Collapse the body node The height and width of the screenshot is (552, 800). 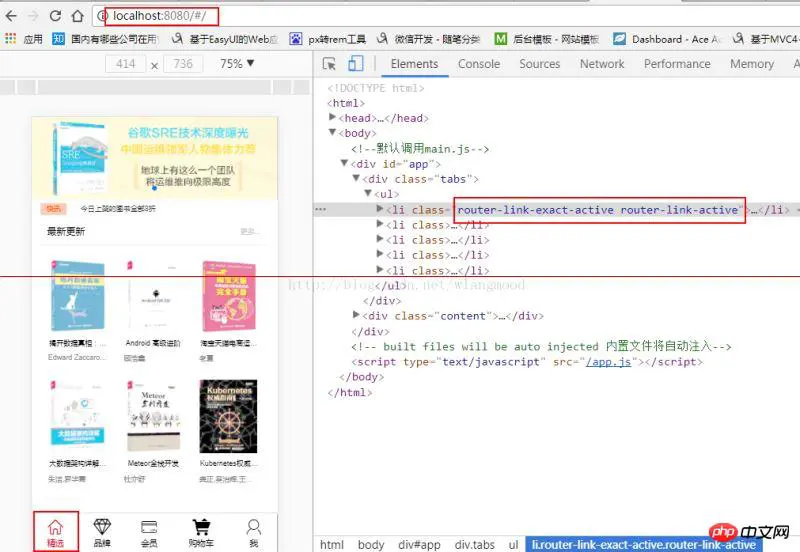pyautogui.click(x=333, y=133)
